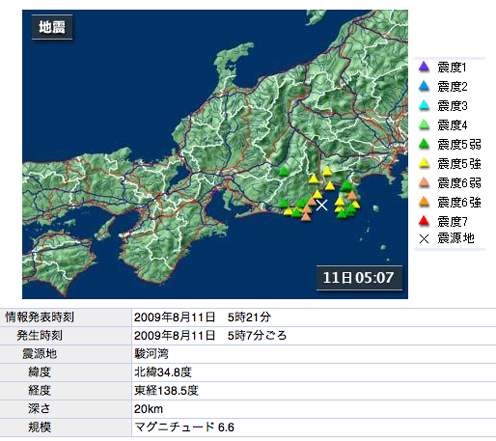Click the 東経138.5度 longitude cell
The image size is (496, 441).
[x=314, y=391]
